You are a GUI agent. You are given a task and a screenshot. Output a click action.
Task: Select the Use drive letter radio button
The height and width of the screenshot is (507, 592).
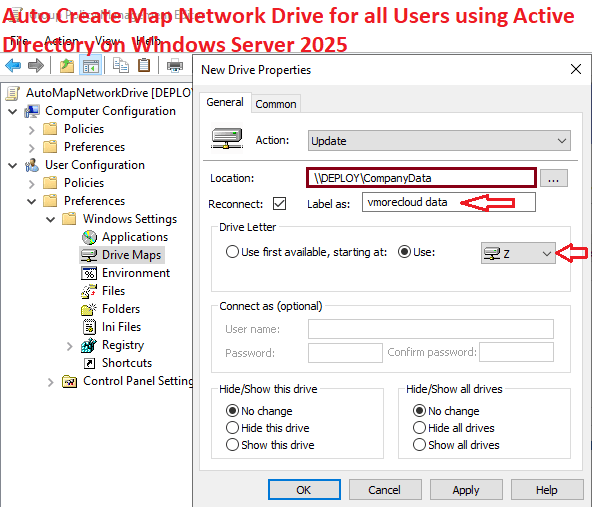point(404,251)
